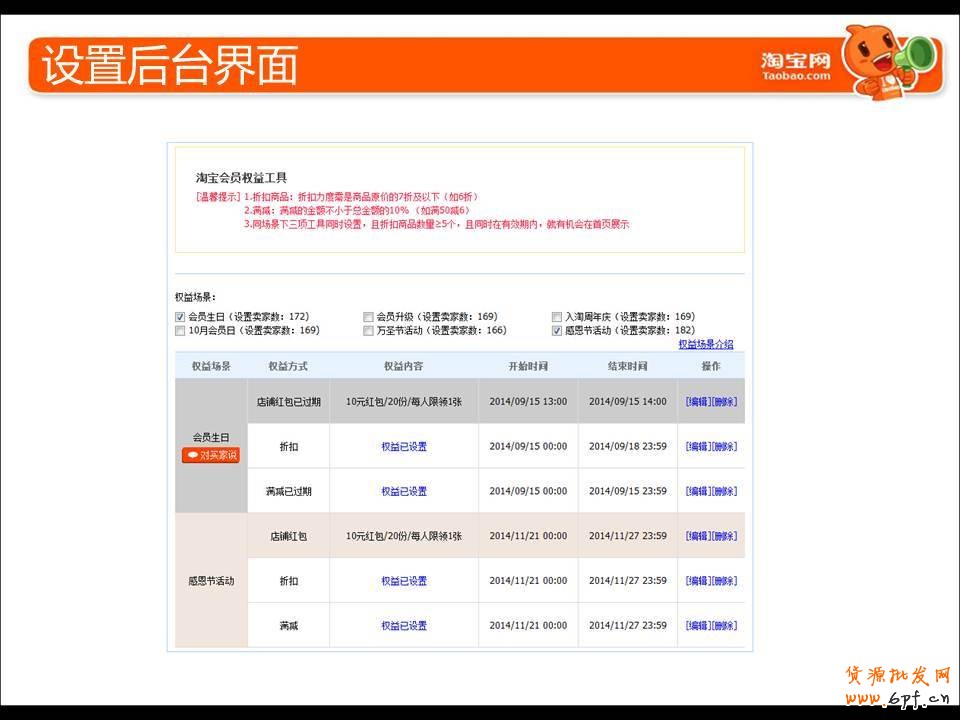Open 权益已设置 for 感恩节活动 满减 row
Viewport: 960px width, 720px height.
404,626
